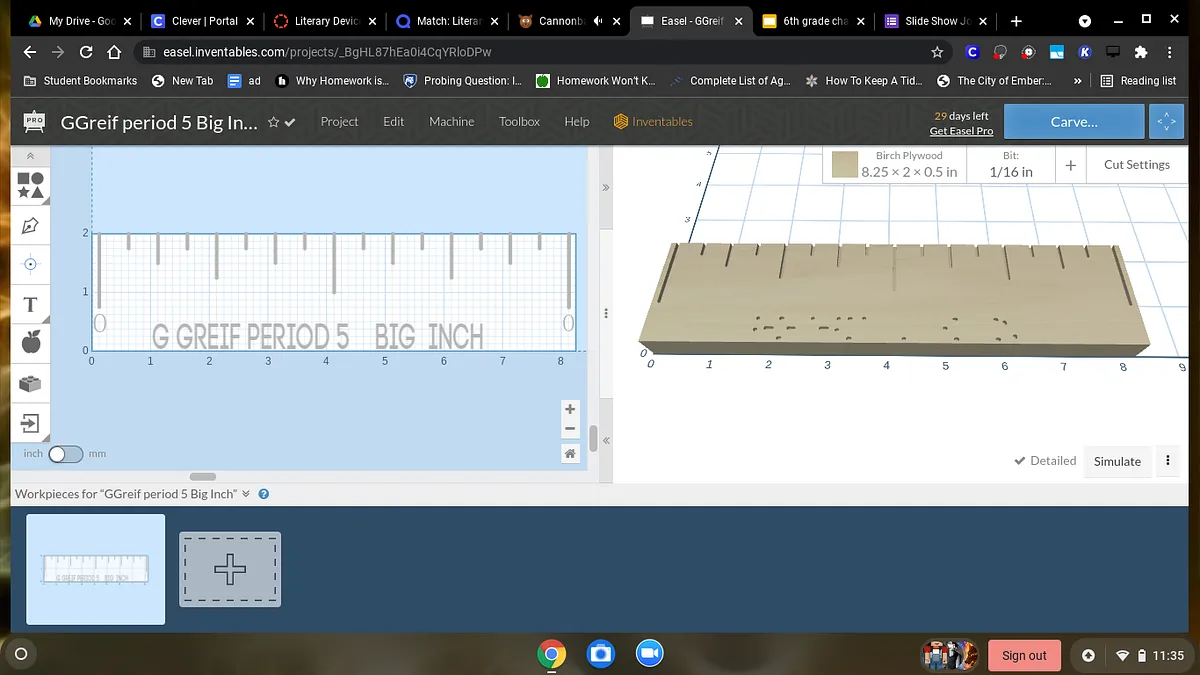
Task: Open workpieces help question icon
Action: [x=263, y=494]
